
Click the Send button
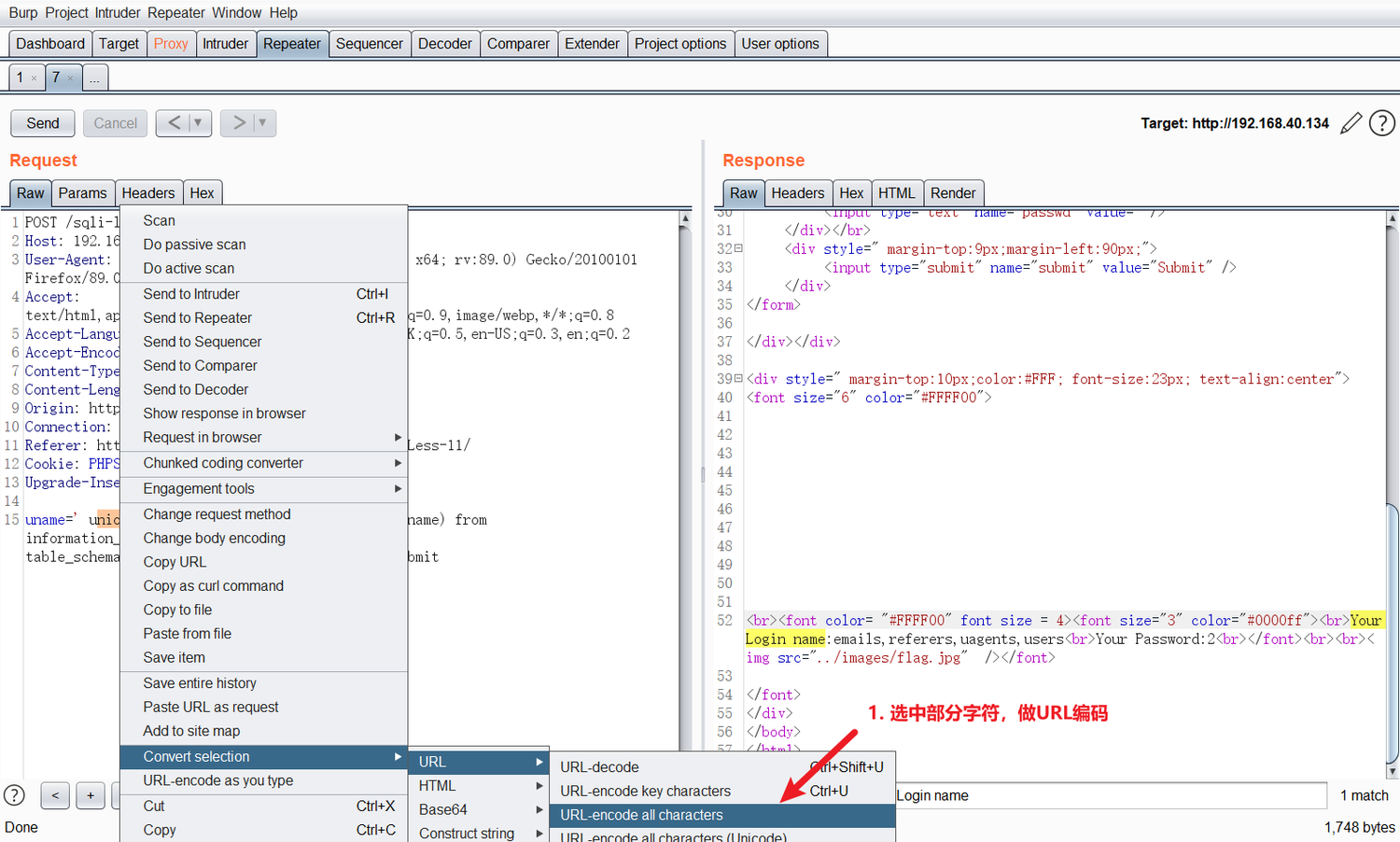tap(43, 123)
